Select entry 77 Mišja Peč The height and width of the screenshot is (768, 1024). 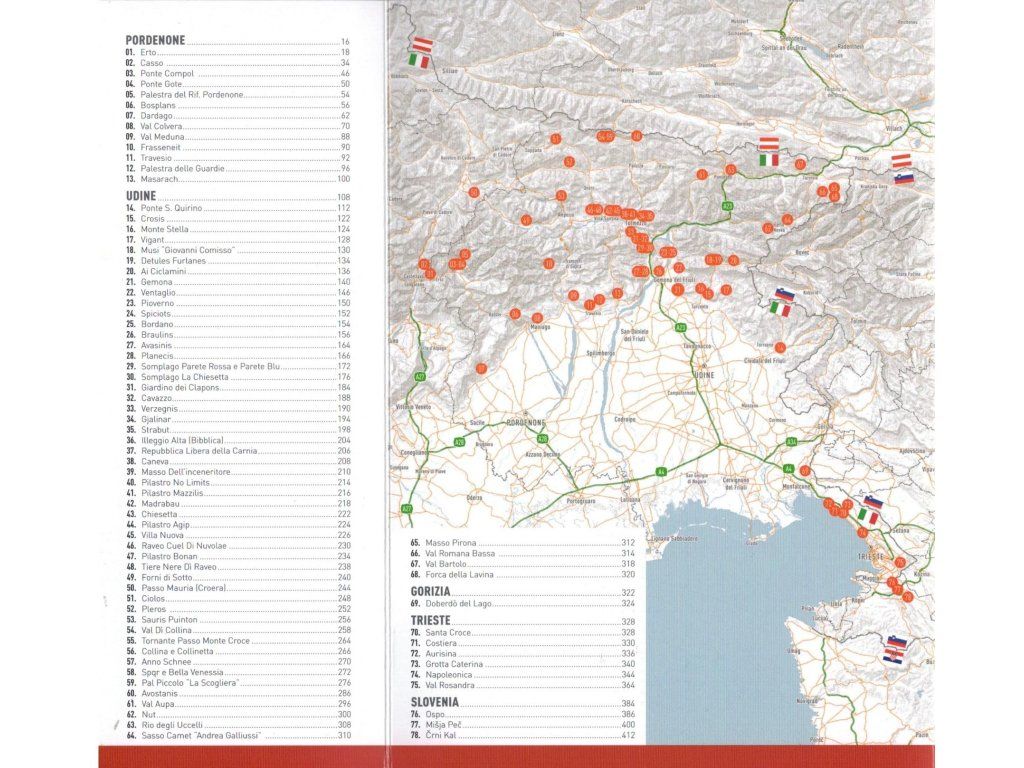point(446,725)
